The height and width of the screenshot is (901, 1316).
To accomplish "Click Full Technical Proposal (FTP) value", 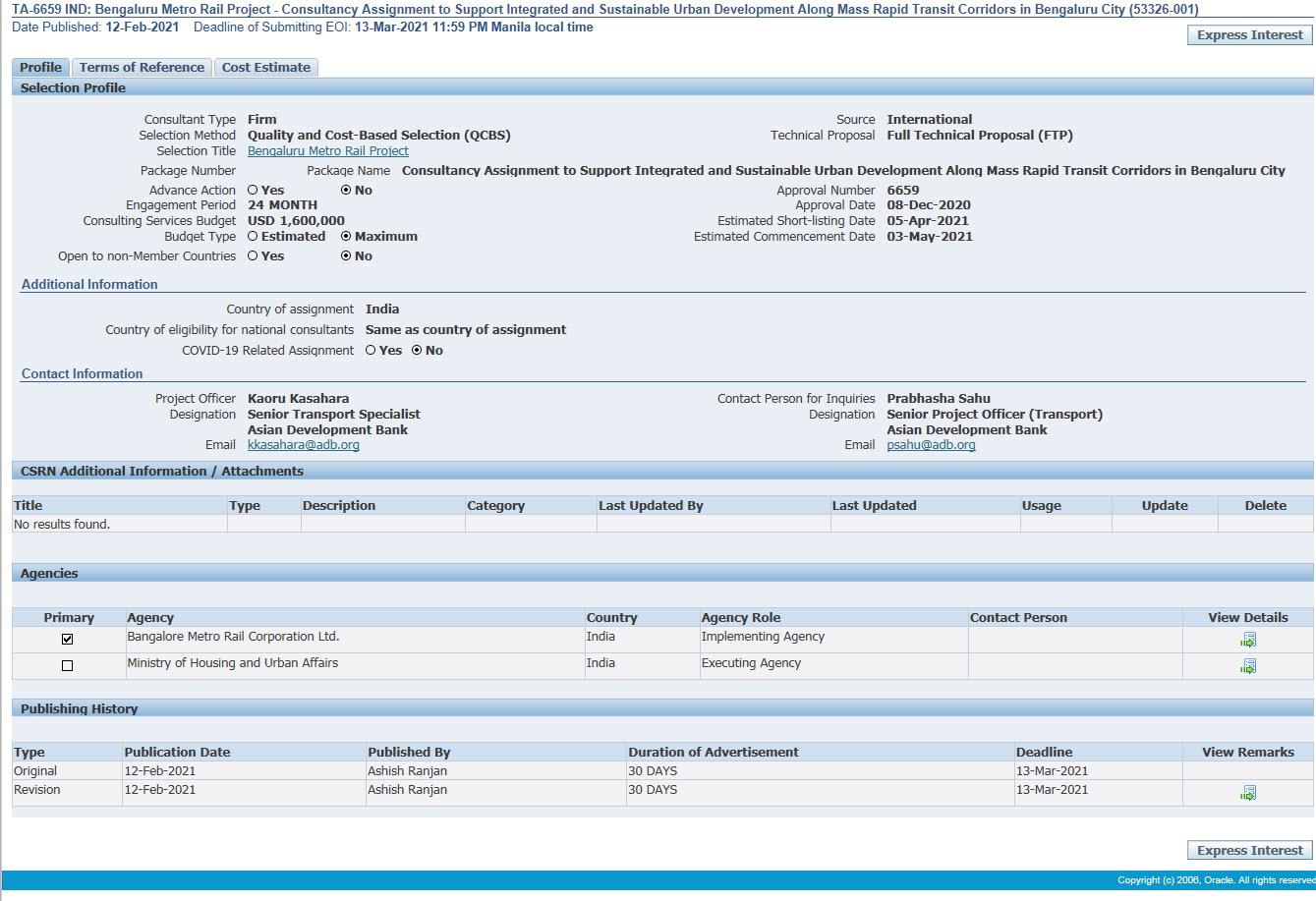I will [980, 135].
